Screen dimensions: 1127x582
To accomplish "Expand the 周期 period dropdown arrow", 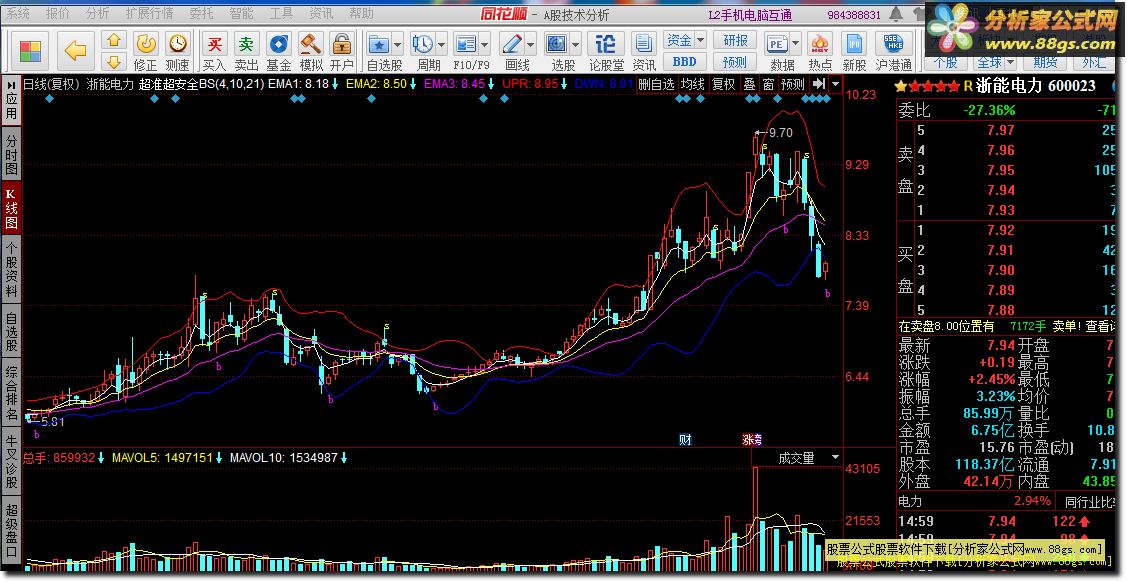I will point(441,45).
